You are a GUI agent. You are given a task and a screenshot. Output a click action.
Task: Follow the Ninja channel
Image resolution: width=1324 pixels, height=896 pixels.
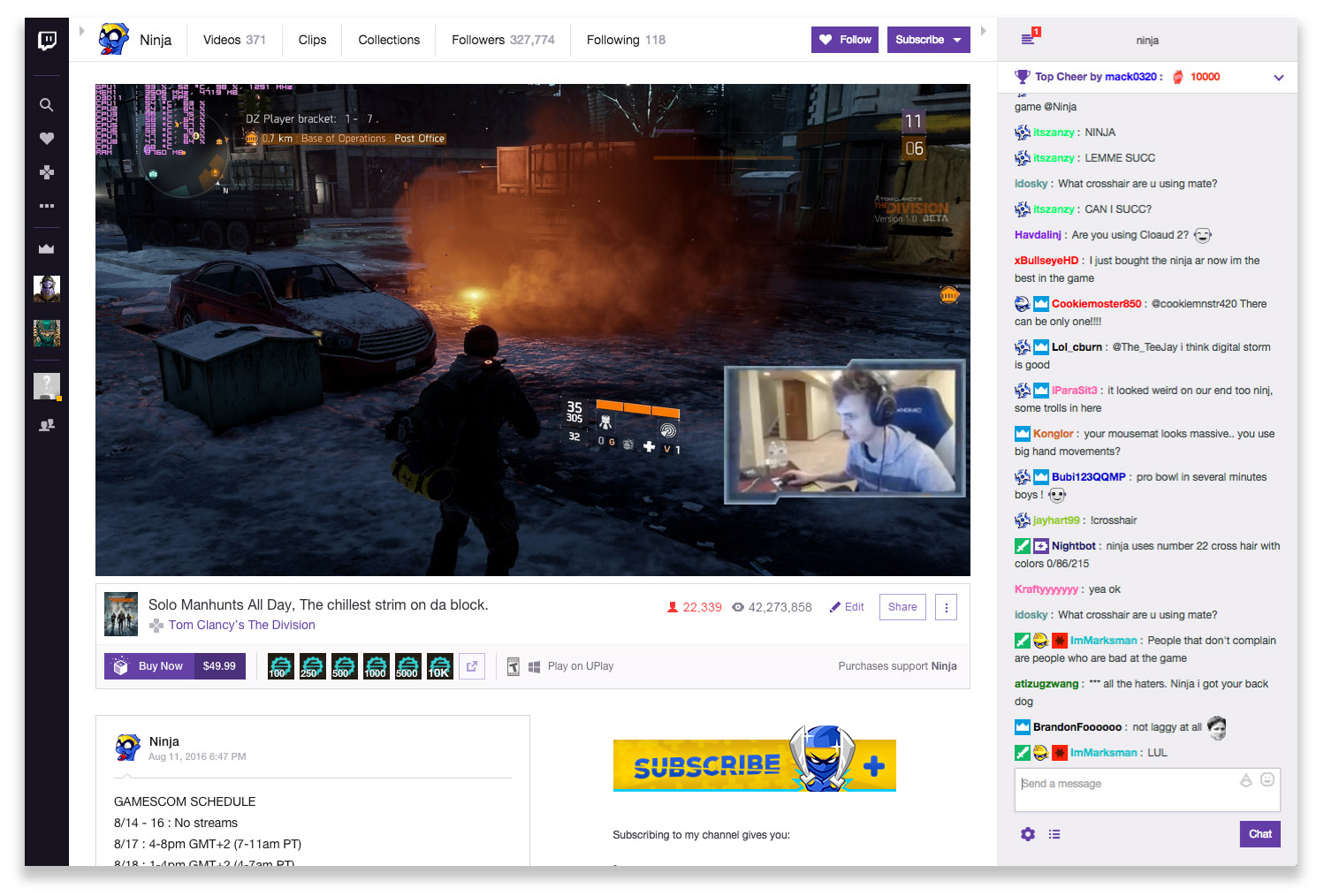844,40
